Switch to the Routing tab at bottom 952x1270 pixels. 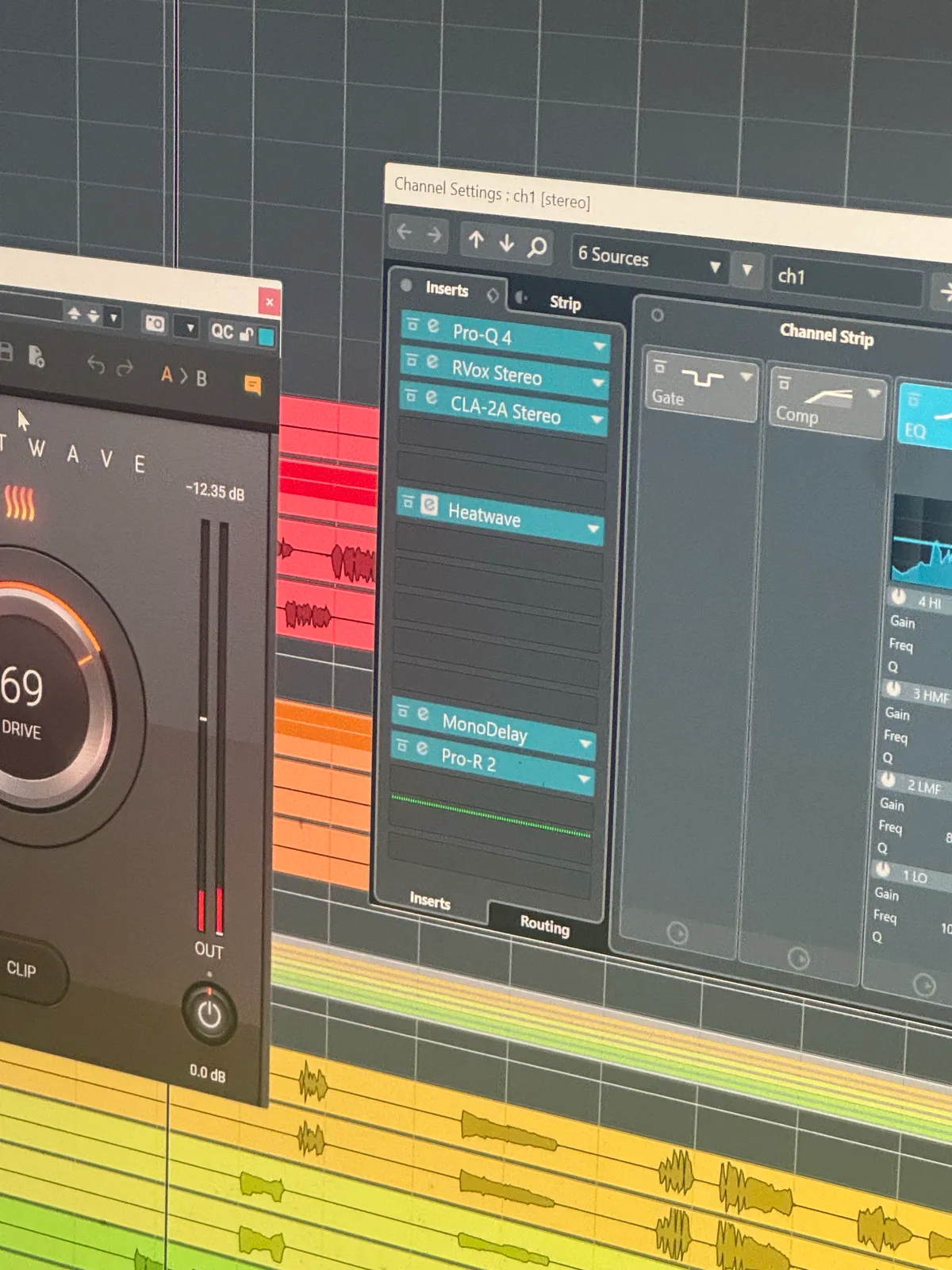pyautogui.click(x=544, y=925)
